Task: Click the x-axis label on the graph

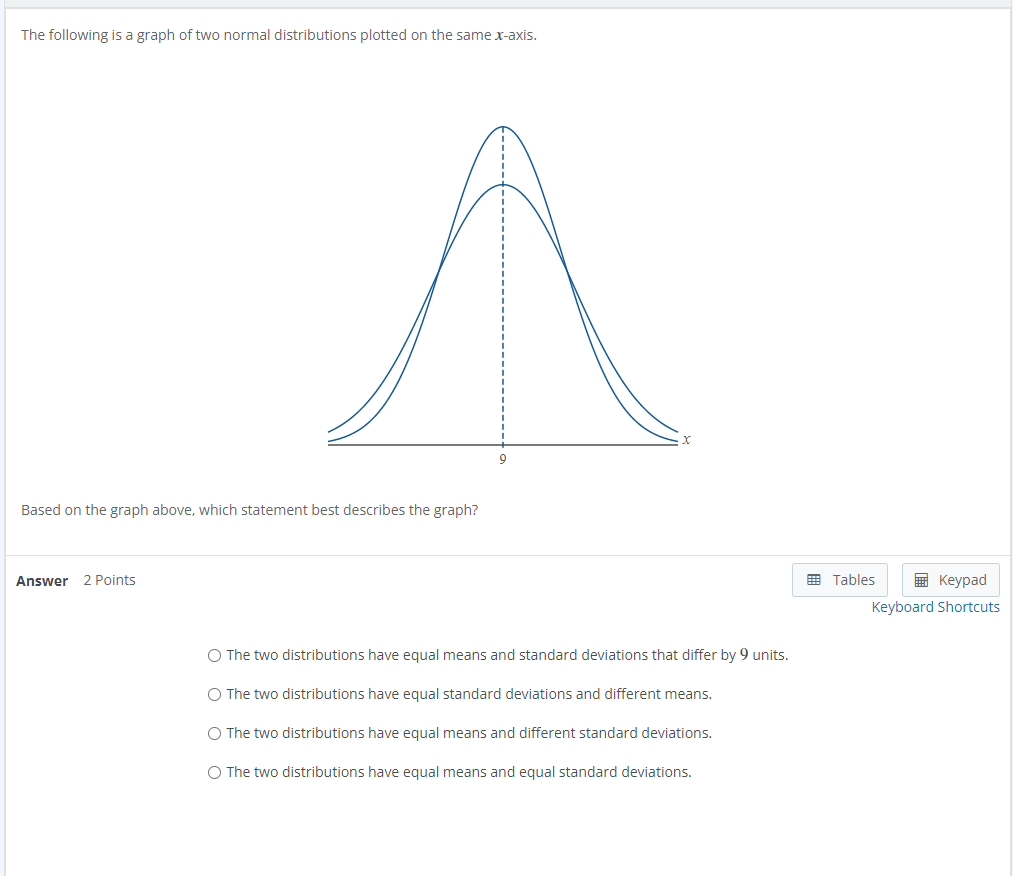Action: [x=685, y=438]
